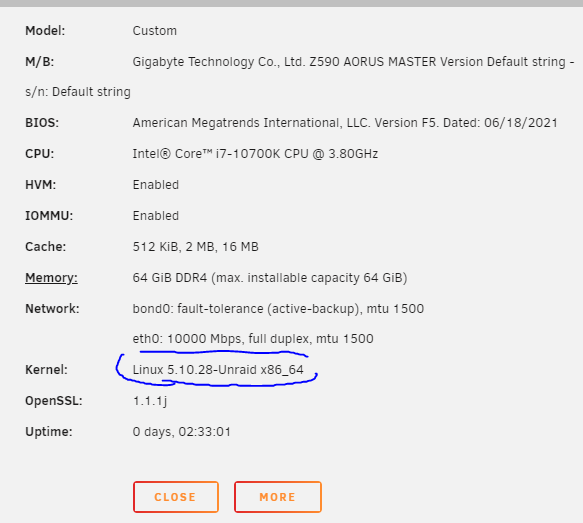This screenshot has height=523, width=583.
Task: Select the HVM "Enabled" value
Action: [x=156, y=185]
